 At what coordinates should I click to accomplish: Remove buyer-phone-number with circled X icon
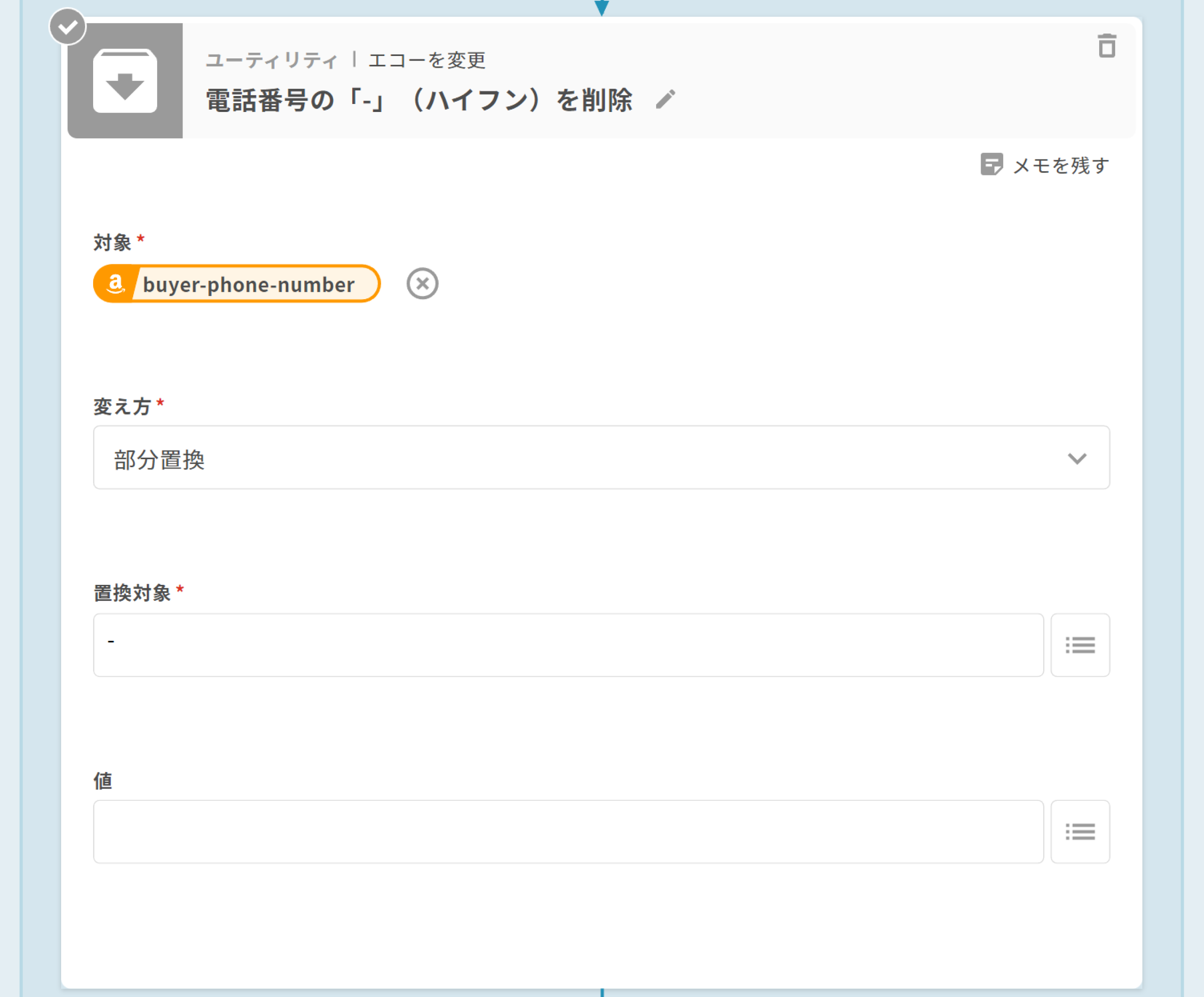[x=422, y=283]
